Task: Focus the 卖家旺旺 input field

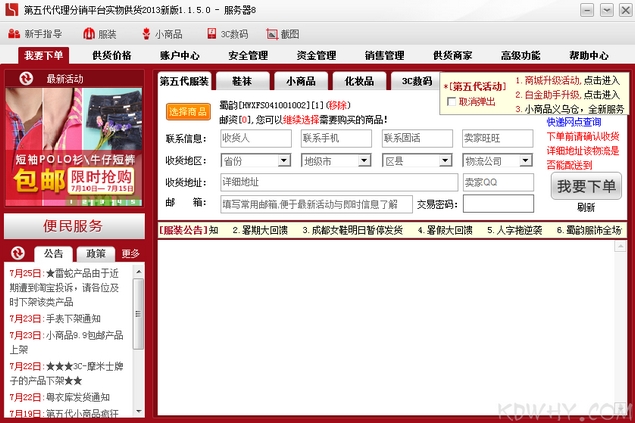Action: click(x=498, y=138)
